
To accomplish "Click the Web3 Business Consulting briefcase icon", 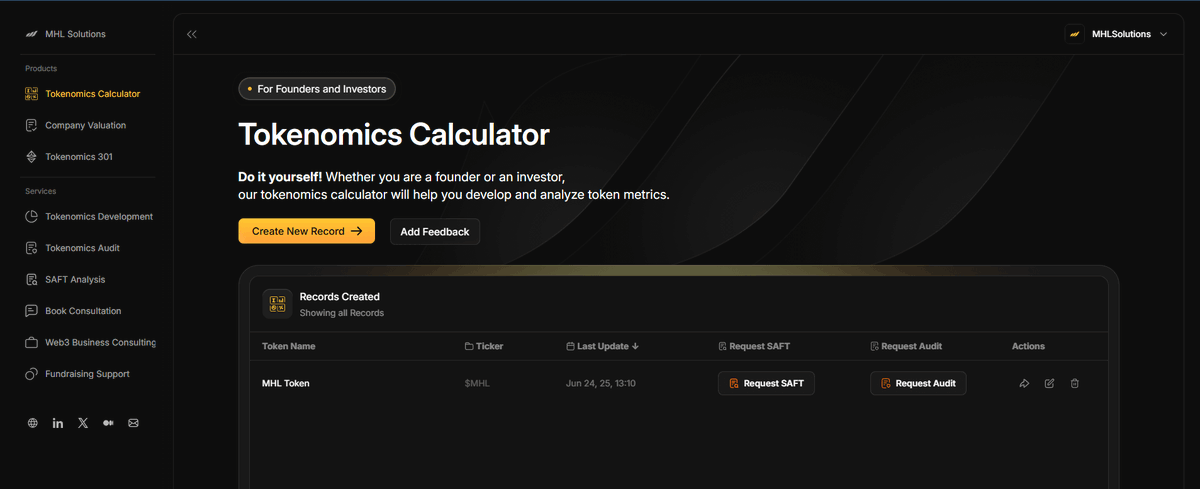I will [x=32, y=342].
